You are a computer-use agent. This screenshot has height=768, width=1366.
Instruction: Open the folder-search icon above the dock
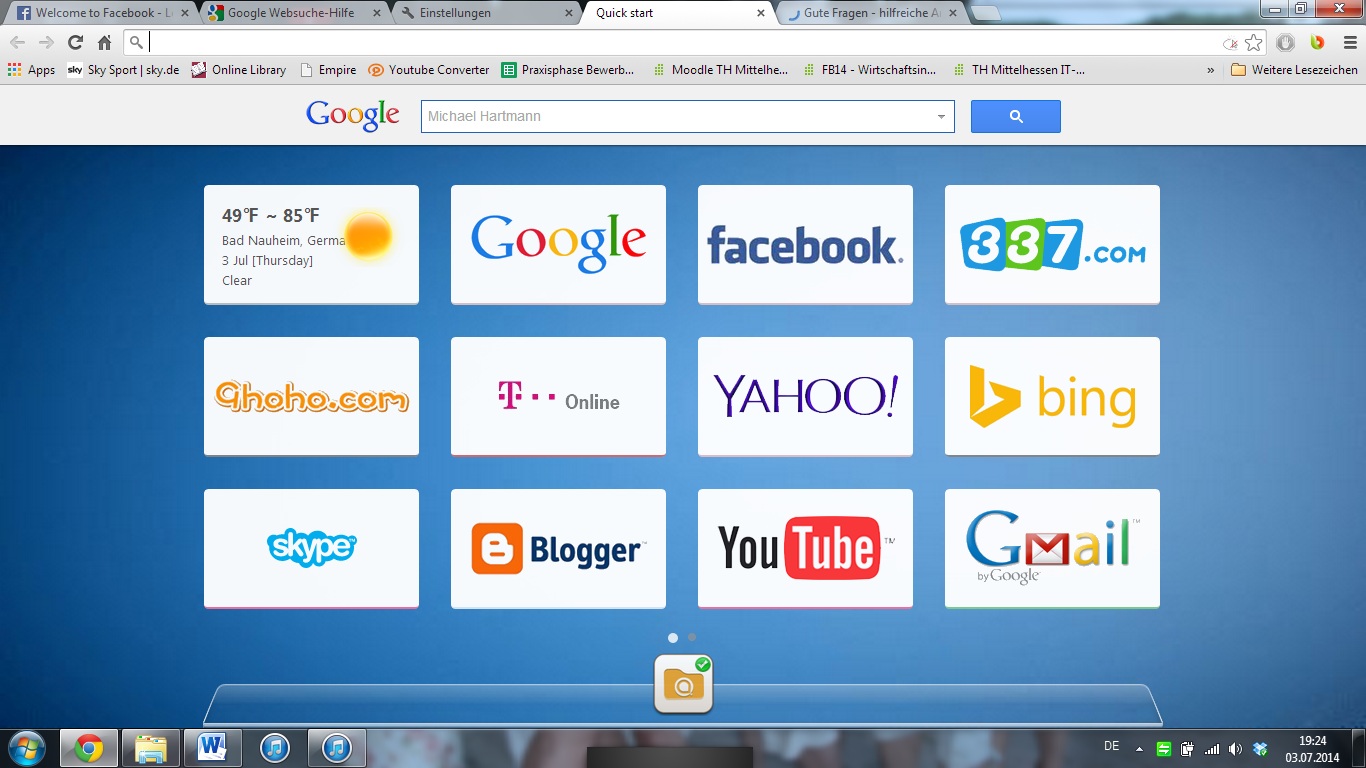coord(684,684)
